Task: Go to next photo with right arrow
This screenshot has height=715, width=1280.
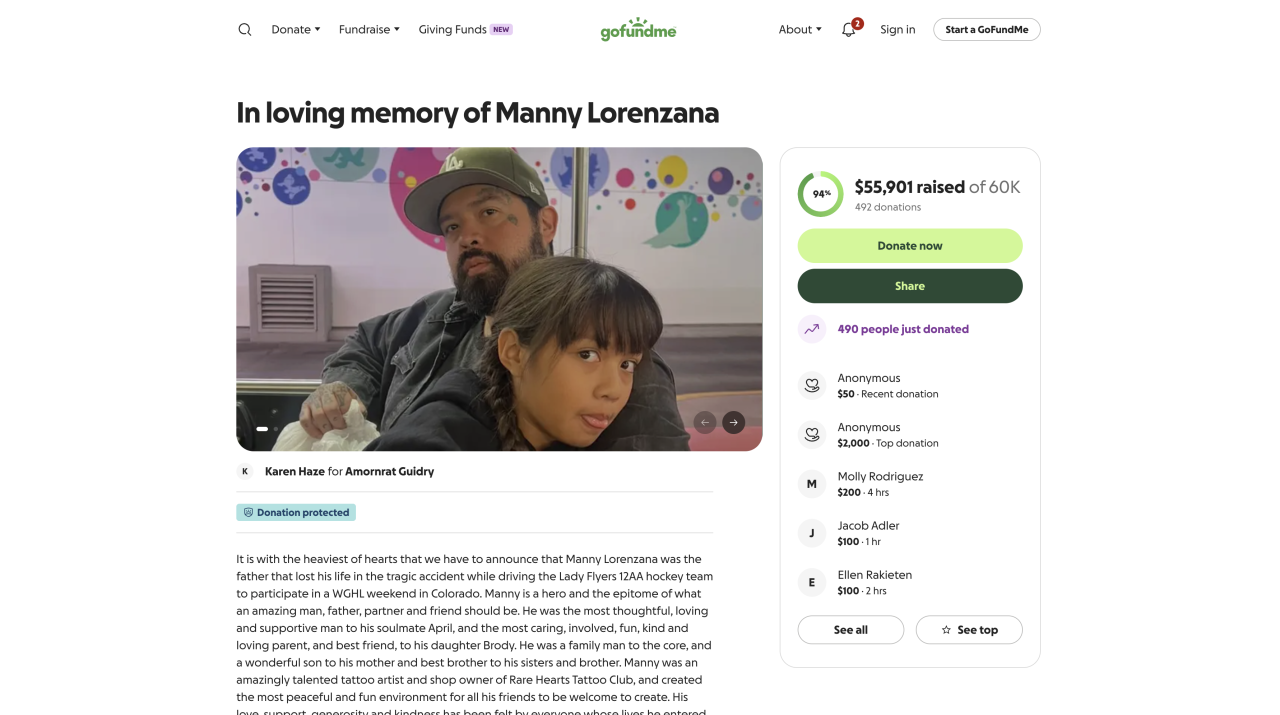Action: (733, 422)
